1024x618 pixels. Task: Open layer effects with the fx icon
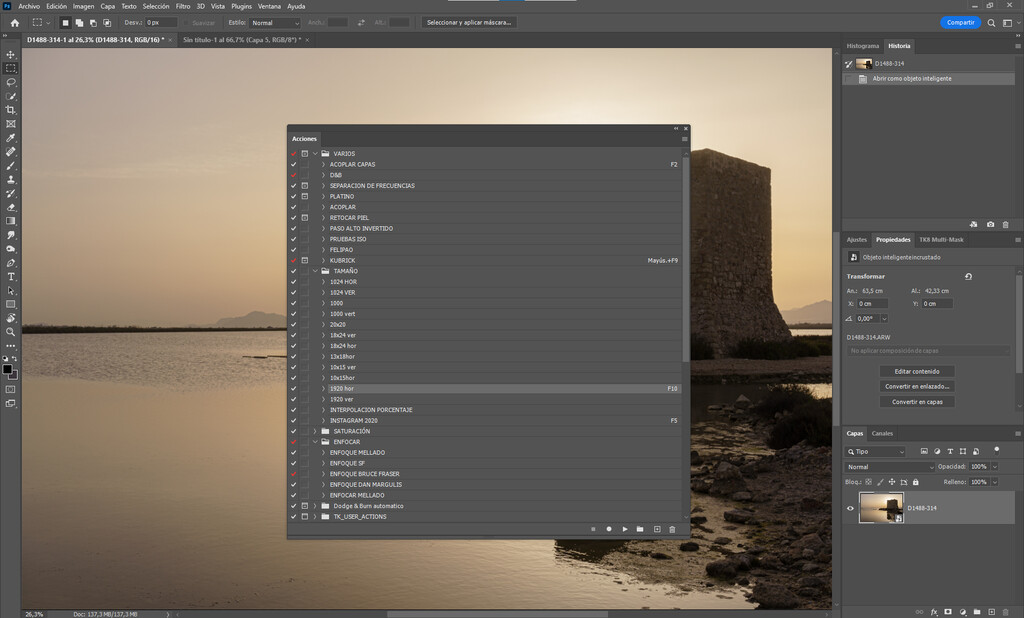pyautogui.click(x=934, y=611)
